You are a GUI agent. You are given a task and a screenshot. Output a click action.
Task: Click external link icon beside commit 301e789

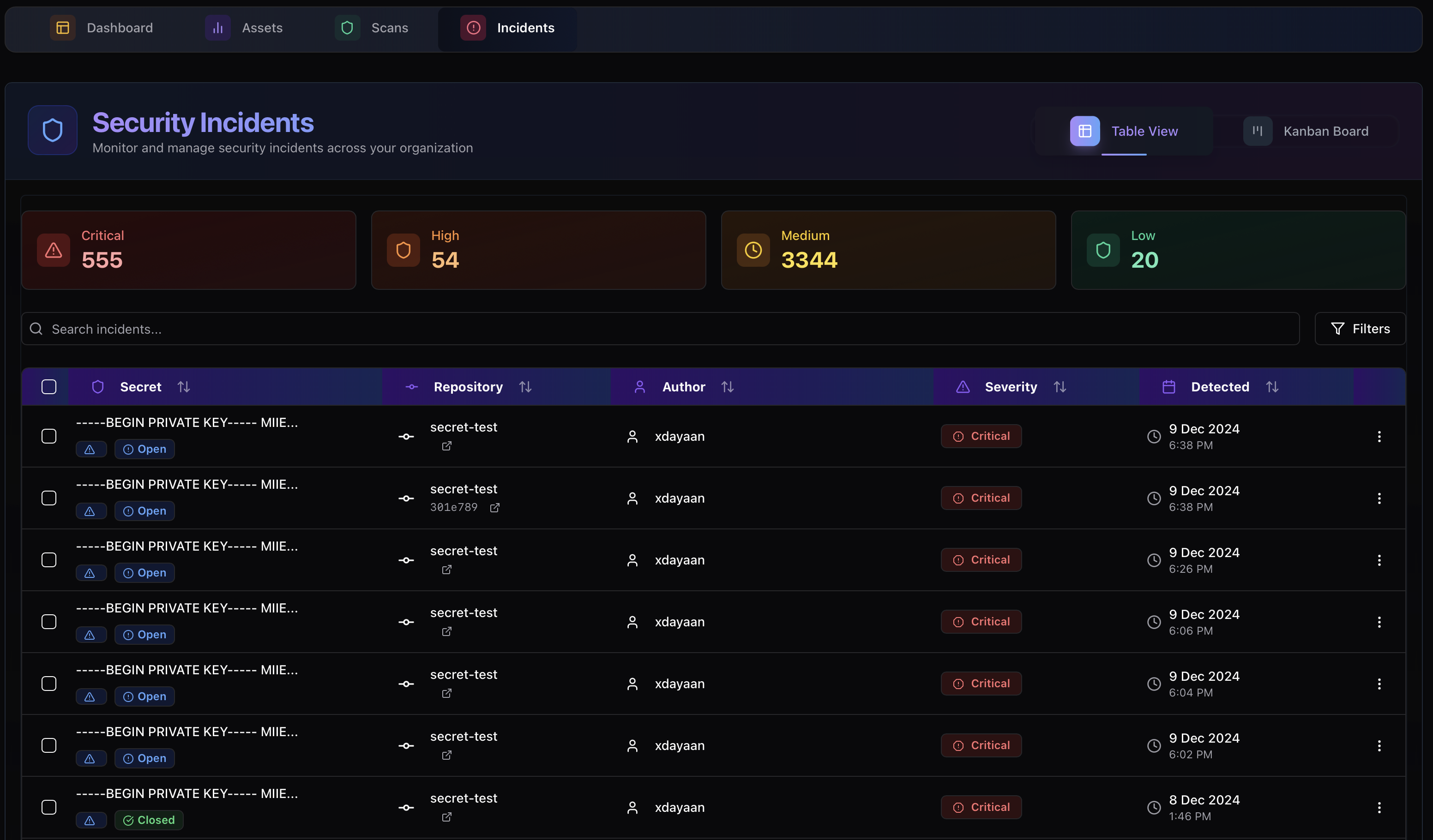click(x=495, y=508)
